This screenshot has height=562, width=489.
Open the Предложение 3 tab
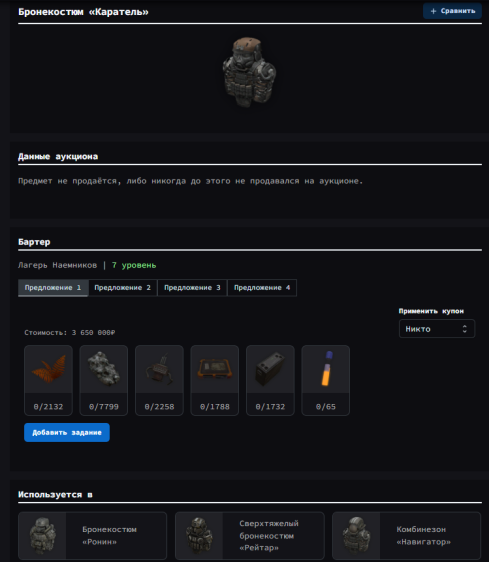click(x=192, y=288)
